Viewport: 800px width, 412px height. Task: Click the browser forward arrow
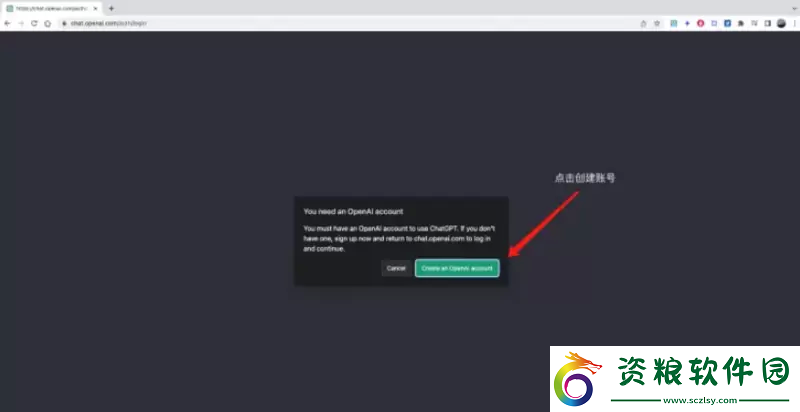21,23
